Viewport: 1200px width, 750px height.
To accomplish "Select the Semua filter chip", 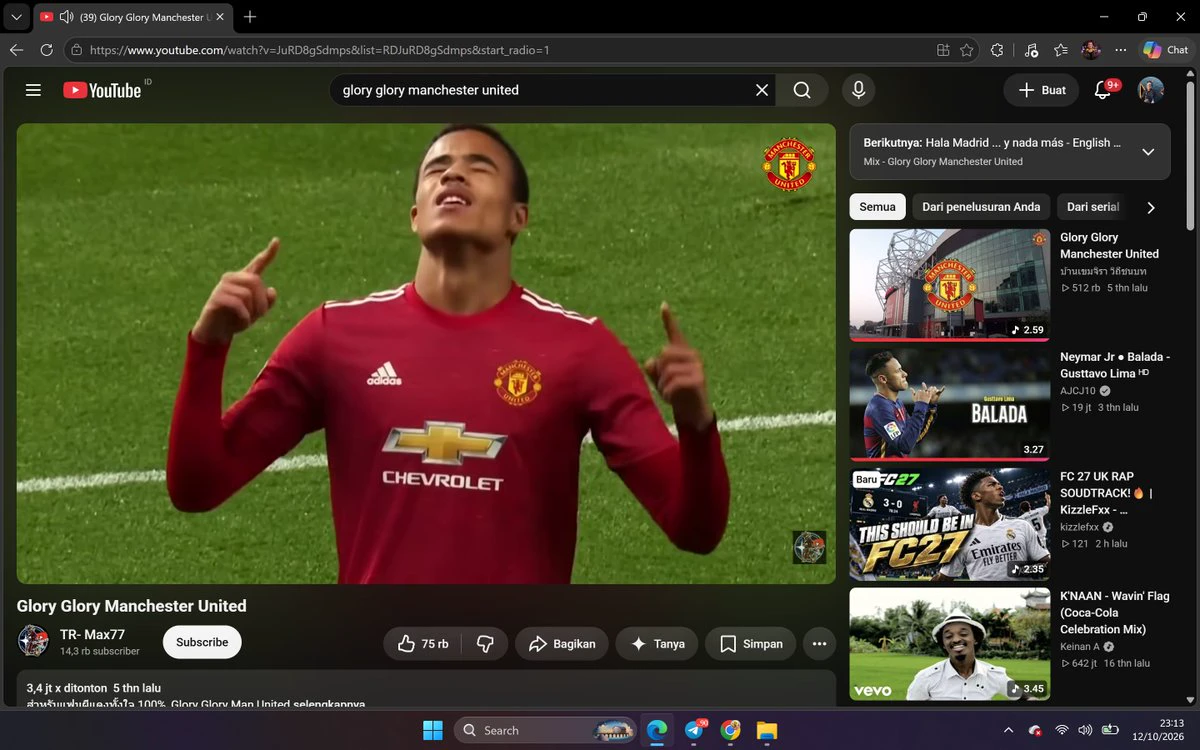I will tap(878, 207).
